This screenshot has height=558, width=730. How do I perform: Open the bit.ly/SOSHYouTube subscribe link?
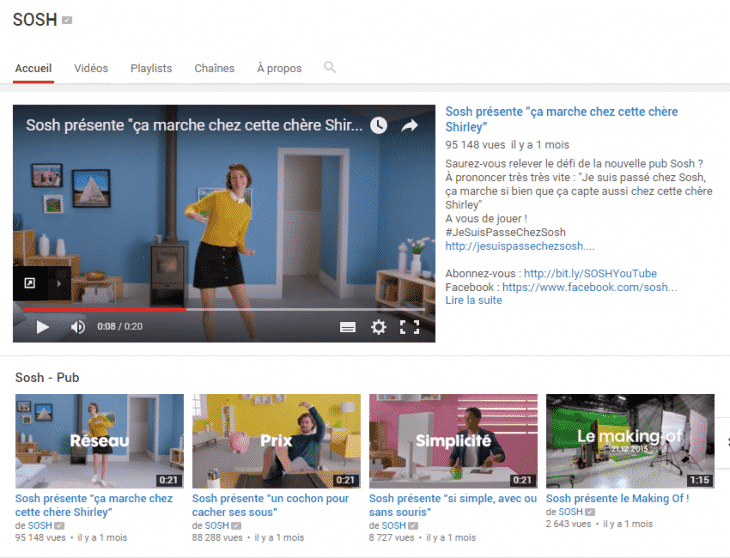(x=590, y=273)
